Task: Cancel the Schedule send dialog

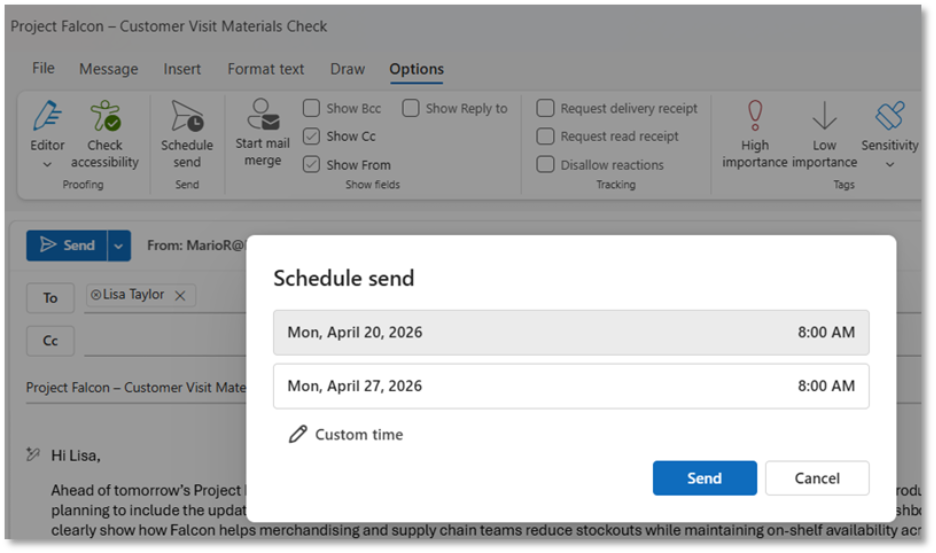Action: (817, 478)
